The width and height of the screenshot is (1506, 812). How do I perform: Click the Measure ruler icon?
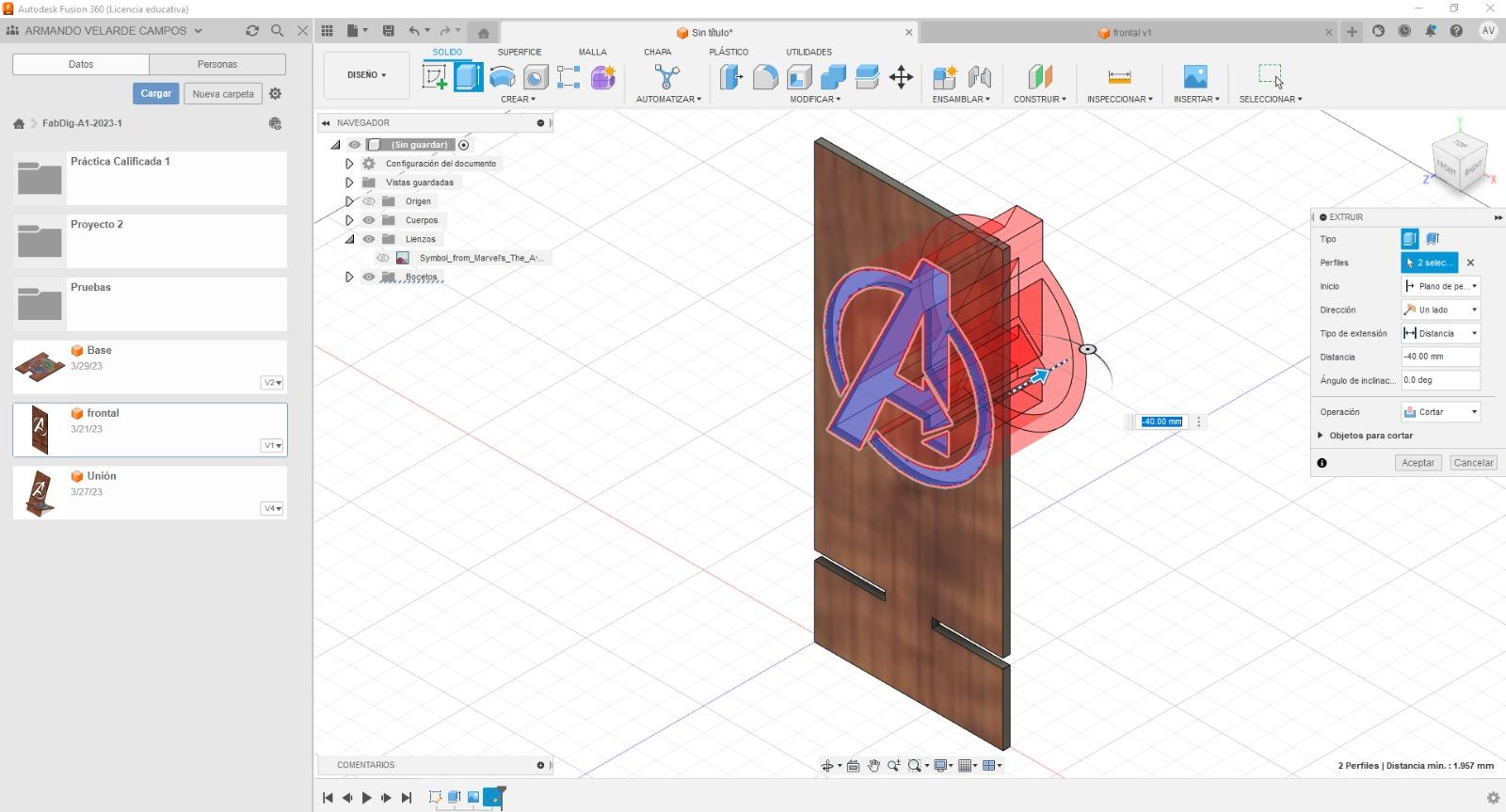tap(1119, 77)
